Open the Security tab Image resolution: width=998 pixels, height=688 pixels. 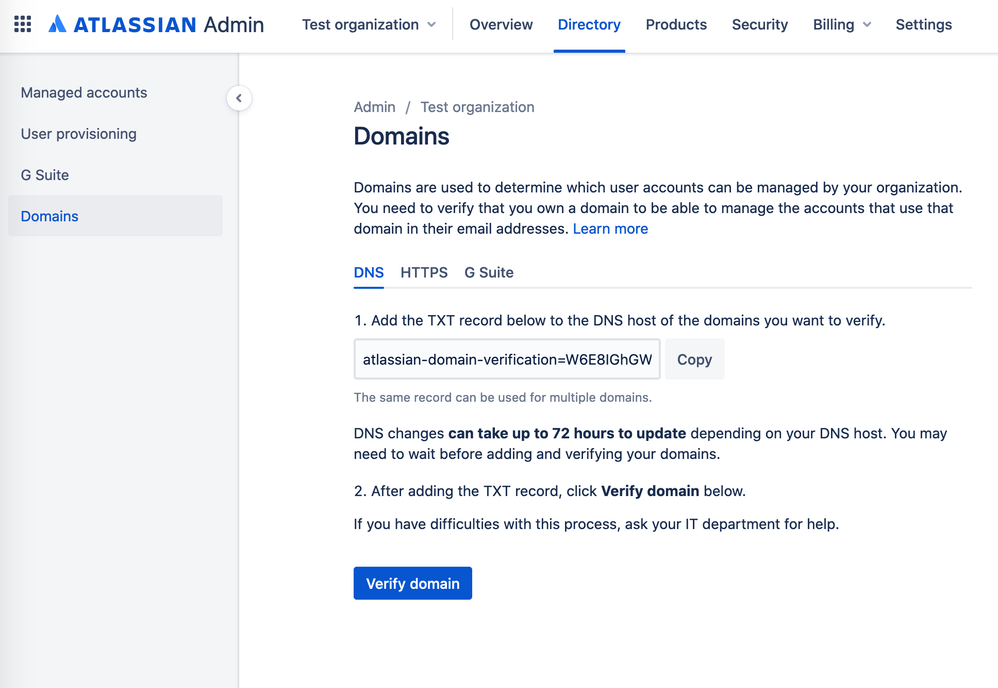click(759, 24)
